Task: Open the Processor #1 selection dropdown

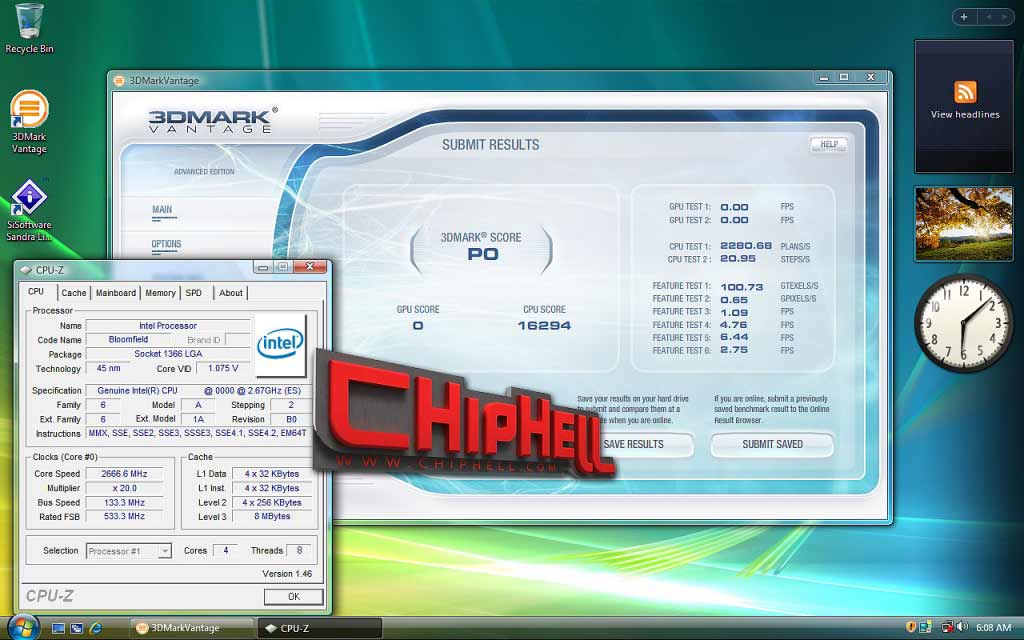Action: [129, 551]
